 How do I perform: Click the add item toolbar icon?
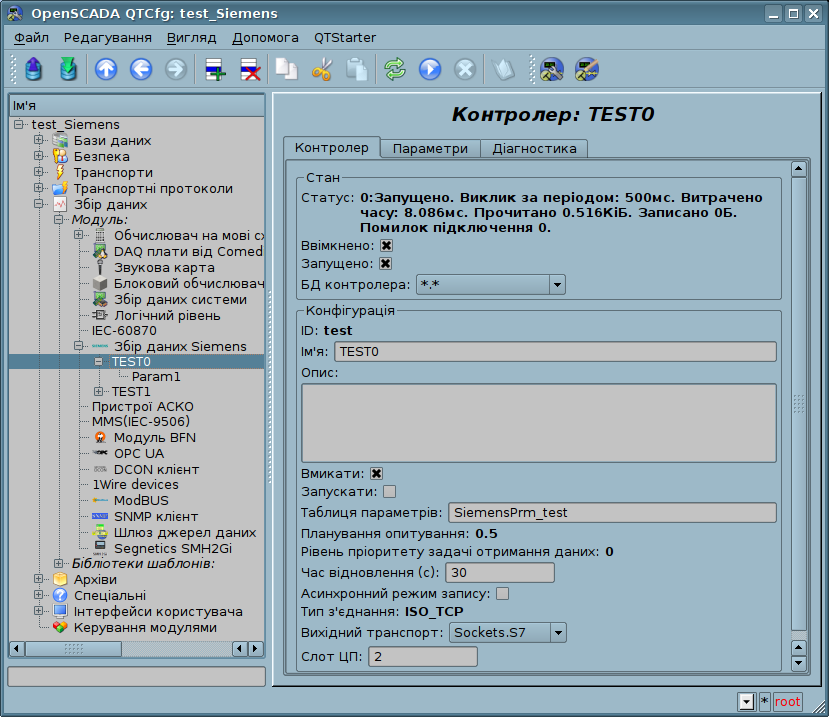coord(215,69)
